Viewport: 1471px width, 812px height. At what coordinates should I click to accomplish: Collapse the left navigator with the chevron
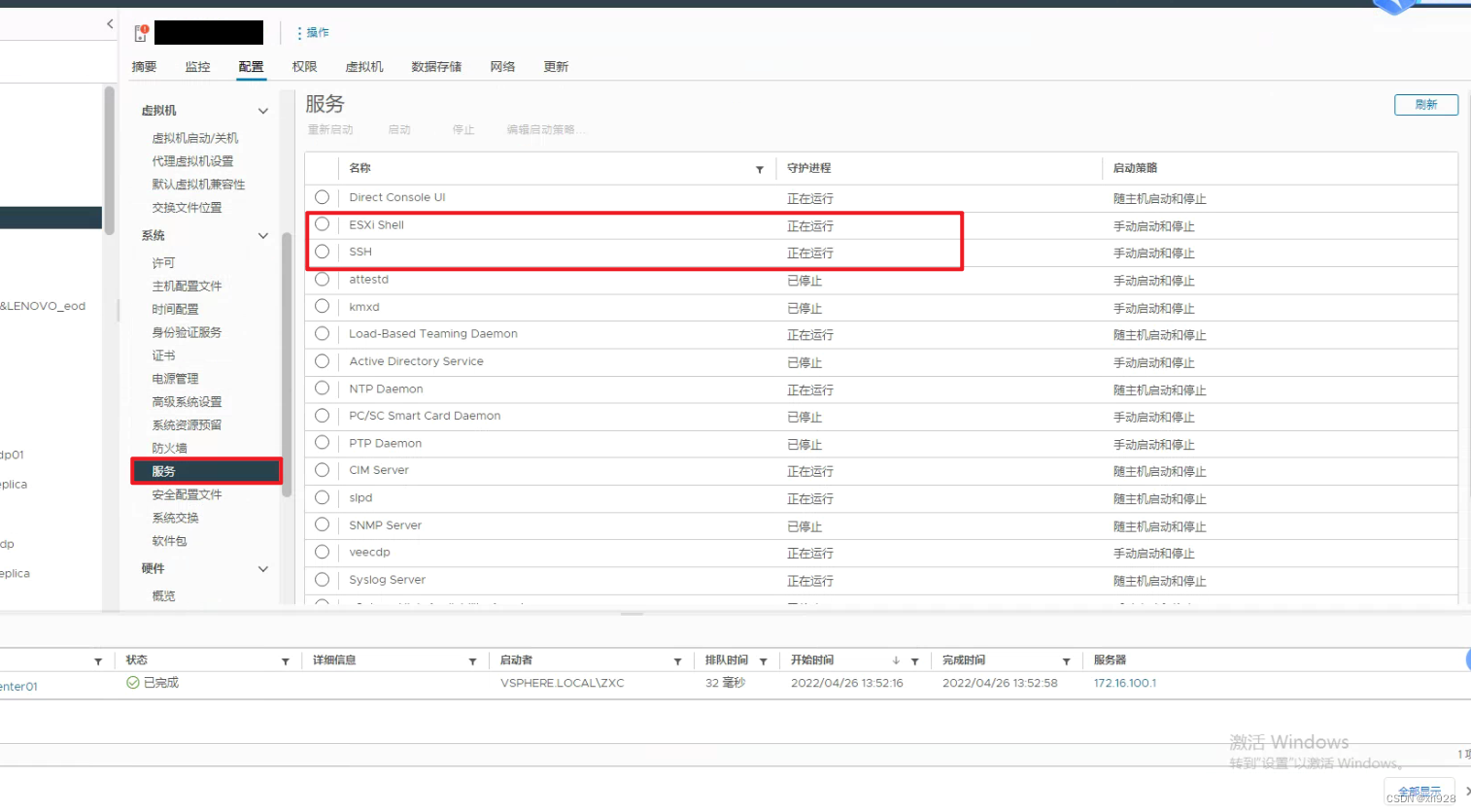pos(110,24)
